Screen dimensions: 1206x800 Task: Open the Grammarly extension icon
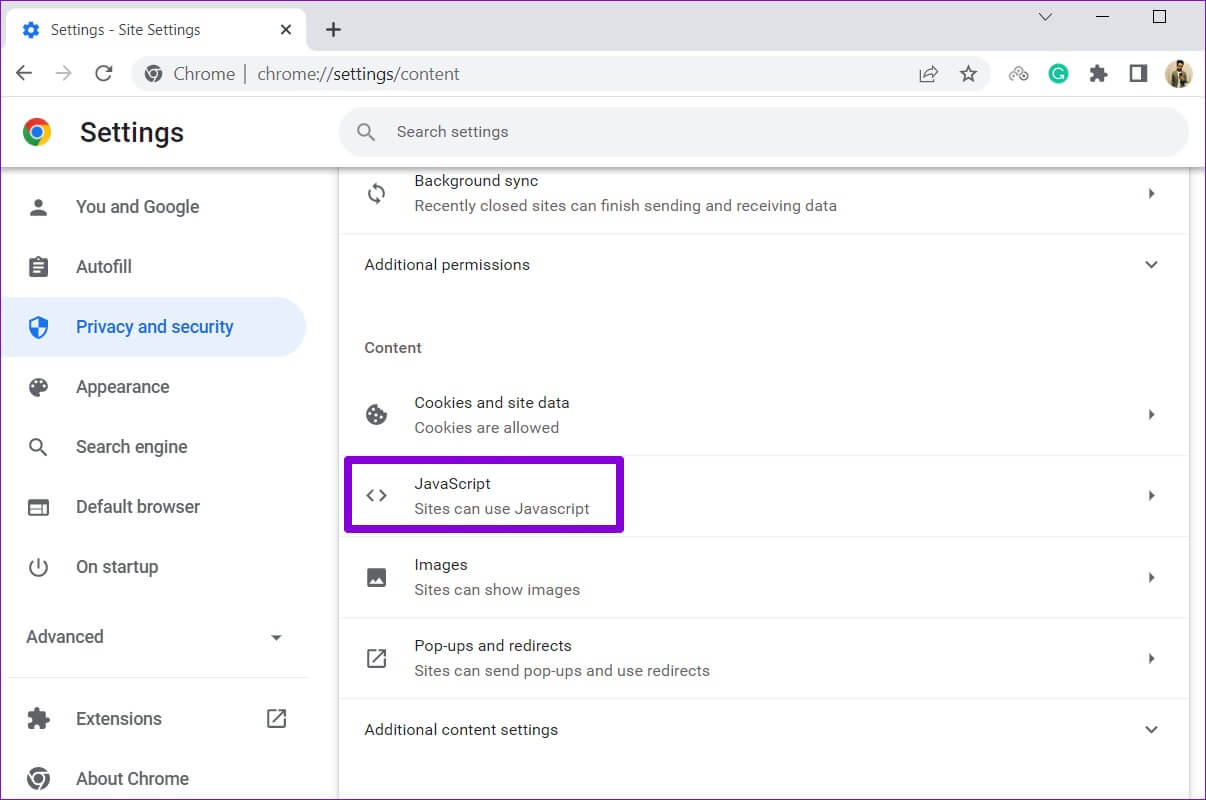tap(1058, 74)
